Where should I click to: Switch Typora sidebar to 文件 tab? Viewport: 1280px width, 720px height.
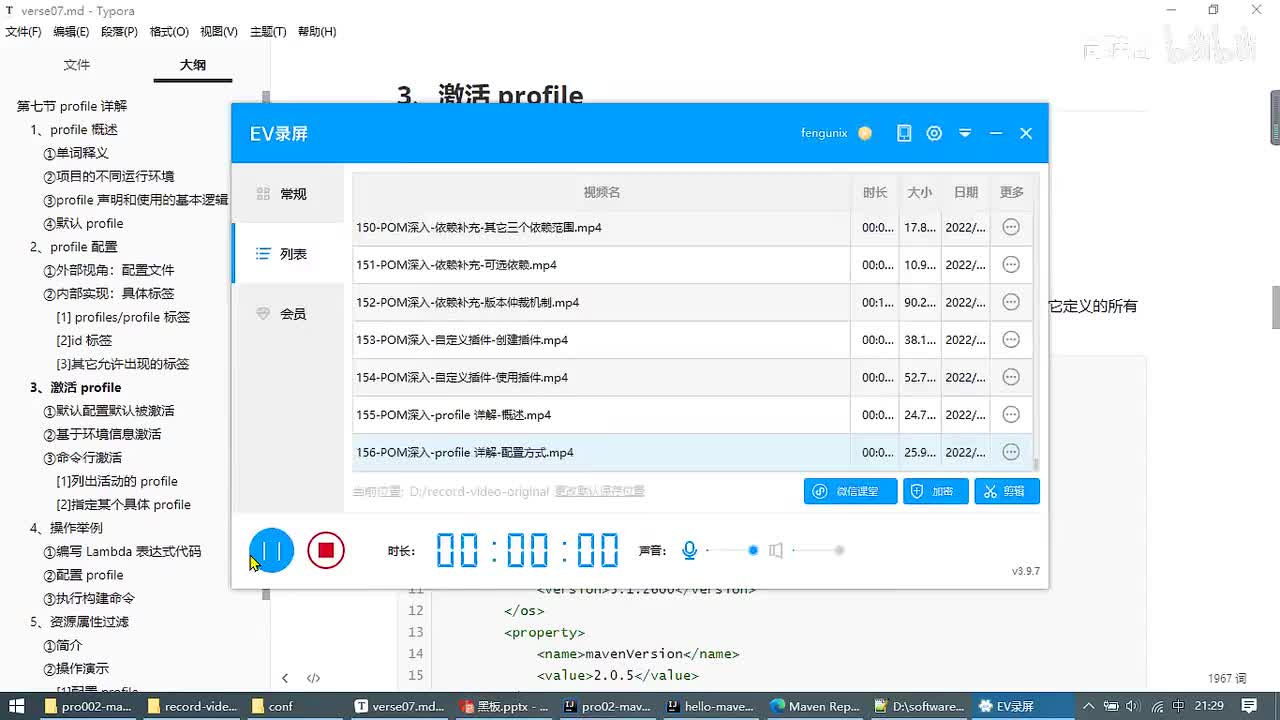[x=77, y=65]
